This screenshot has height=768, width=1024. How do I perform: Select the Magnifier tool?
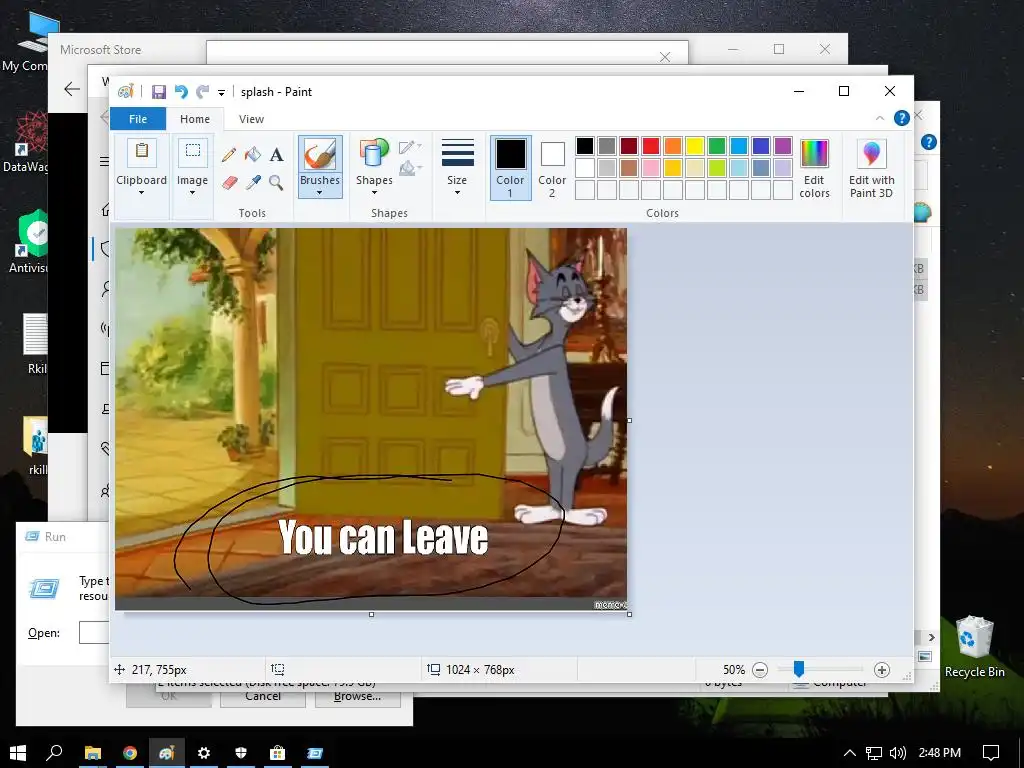tap(276, 182)
